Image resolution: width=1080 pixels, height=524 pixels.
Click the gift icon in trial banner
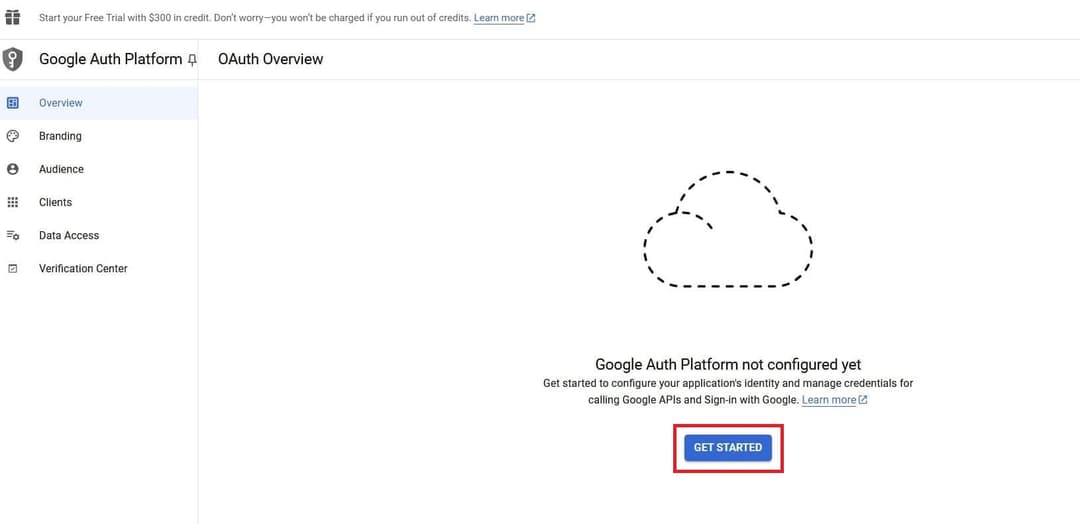13,18
